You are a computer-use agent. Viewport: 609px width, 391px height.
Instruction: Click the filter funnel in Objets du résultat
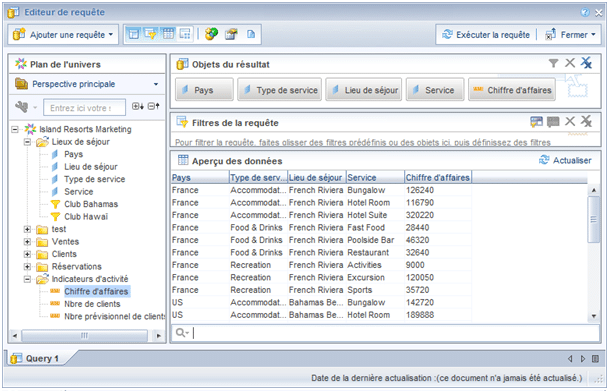(x=553, y=63)
